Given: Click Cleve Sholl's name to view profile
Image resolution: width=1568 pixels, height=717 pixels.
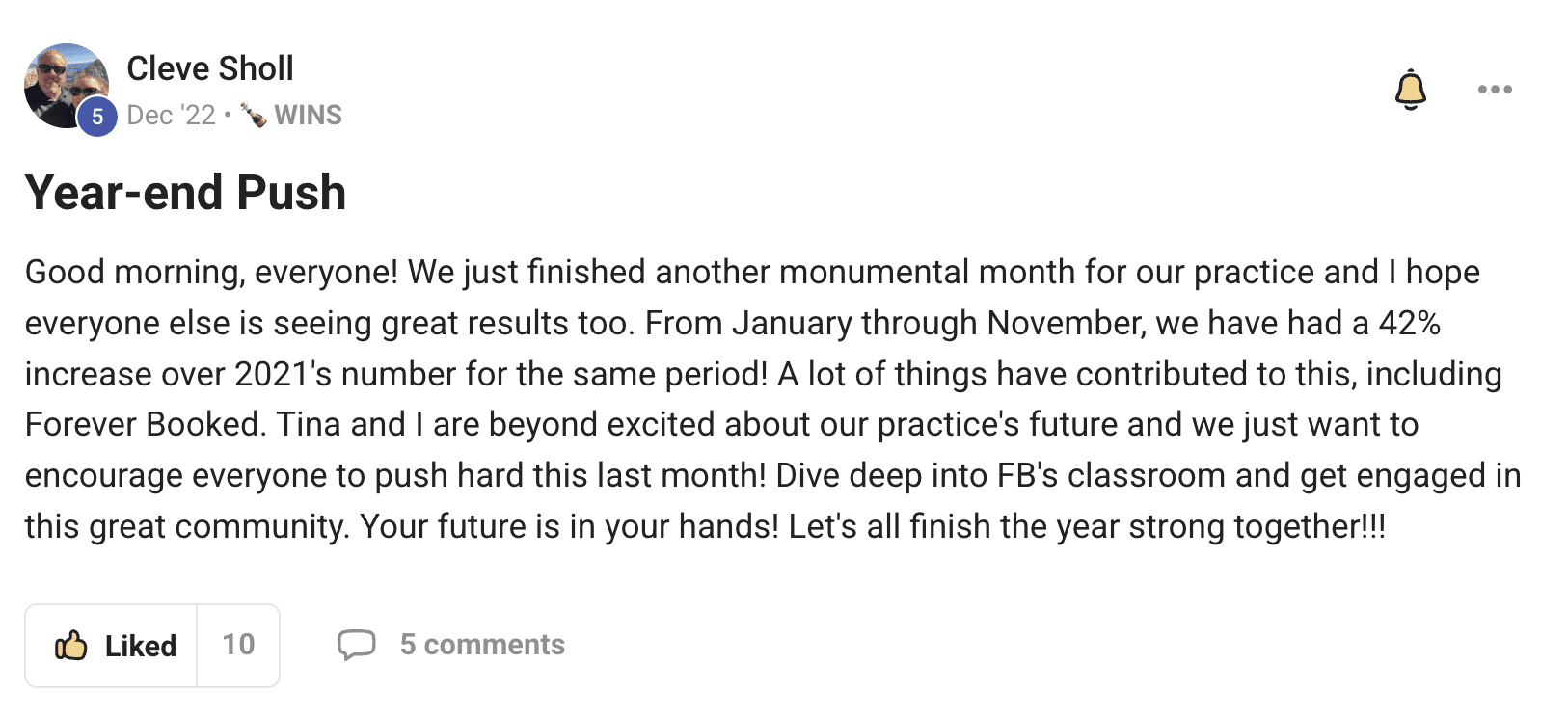Looking at the screenshot, I should point(211,67).
